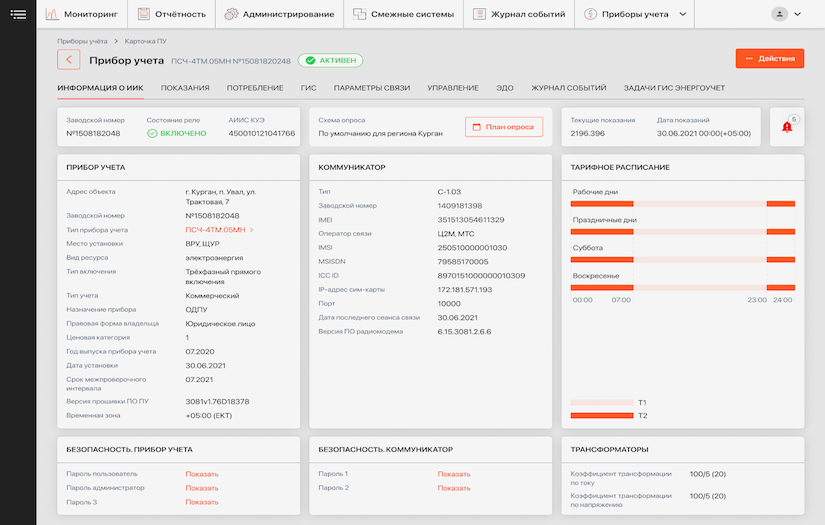The width and height of the screenshot is (825, 525).
Task: Click the Смежные системы icon
Action: pos(359,14)
